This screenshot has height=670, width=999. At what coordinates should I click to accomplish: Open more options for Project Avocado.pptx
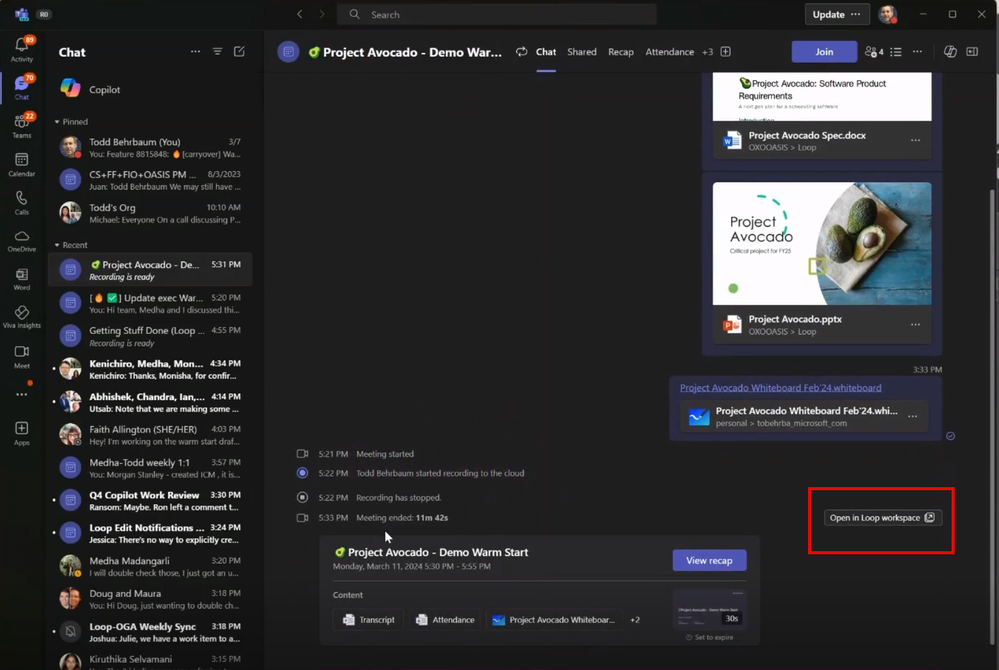(x=916, y=324)
